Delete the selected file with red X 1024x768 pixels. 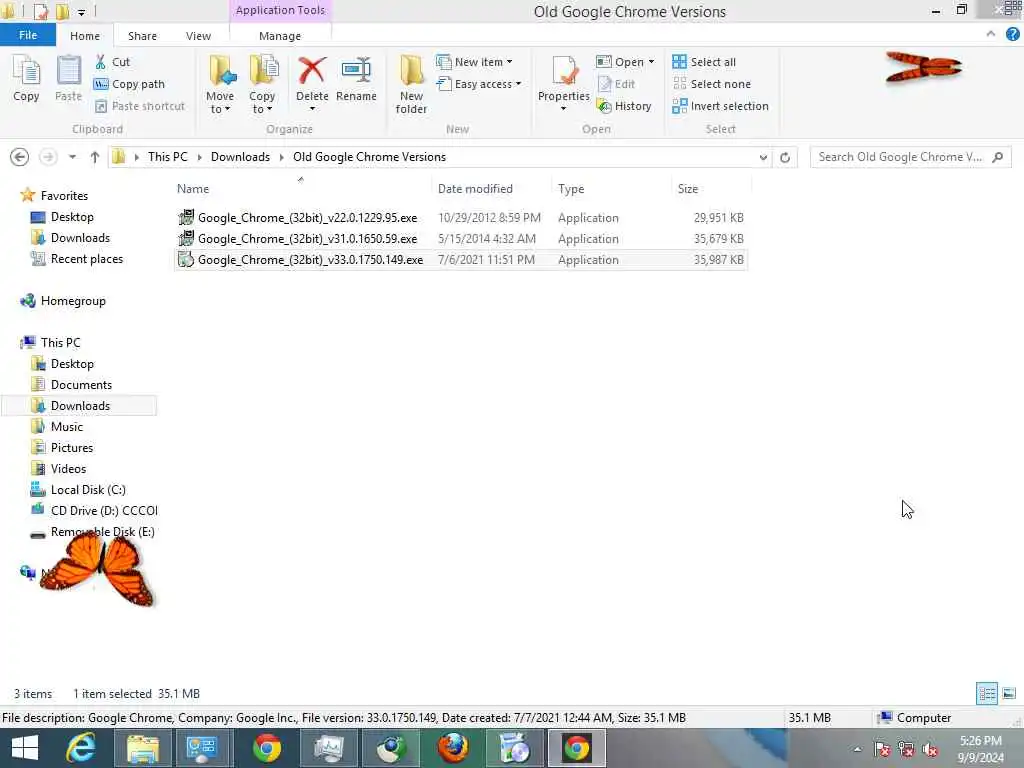312,83
